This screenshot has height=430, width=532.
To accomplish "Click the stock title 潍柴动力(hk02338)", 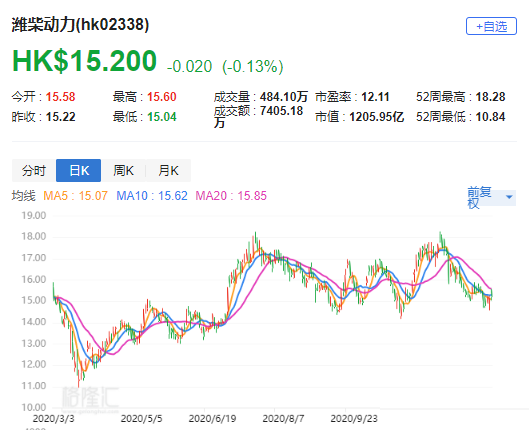I will click(80, 25).
